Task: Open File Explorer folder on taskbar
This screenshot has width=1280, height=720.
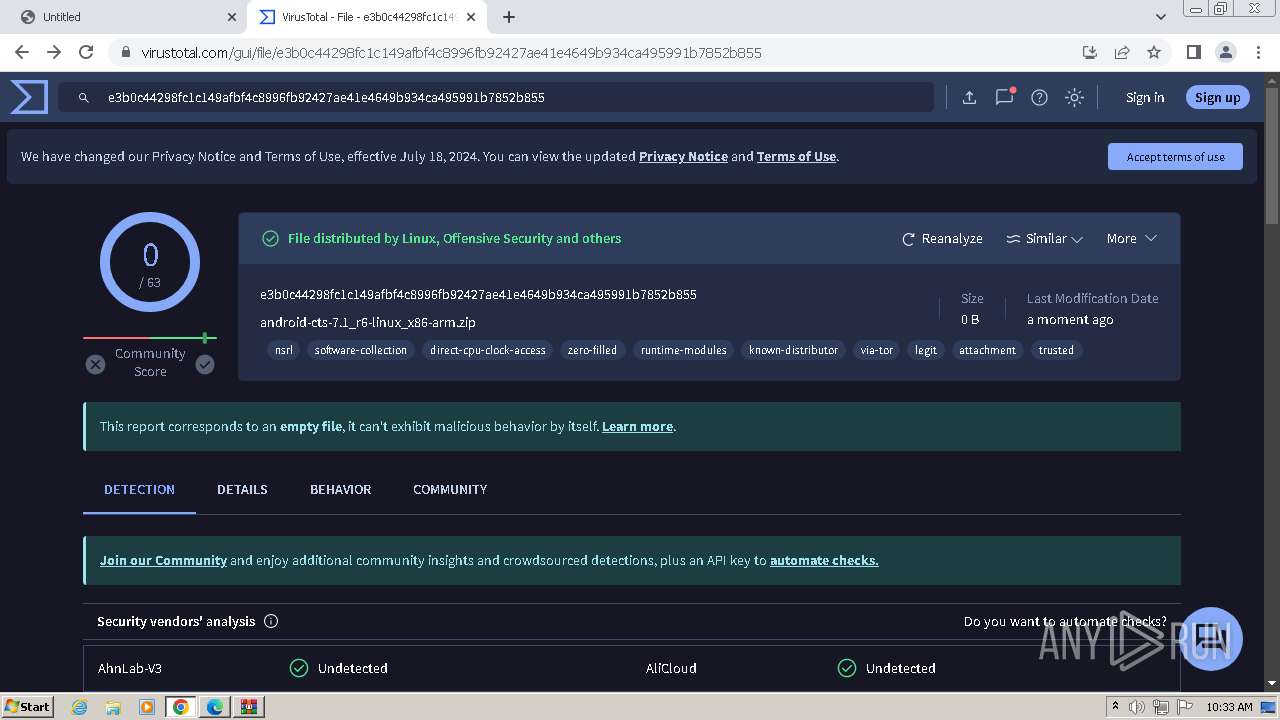Action: pyautogui.click(x=113, y=706)
